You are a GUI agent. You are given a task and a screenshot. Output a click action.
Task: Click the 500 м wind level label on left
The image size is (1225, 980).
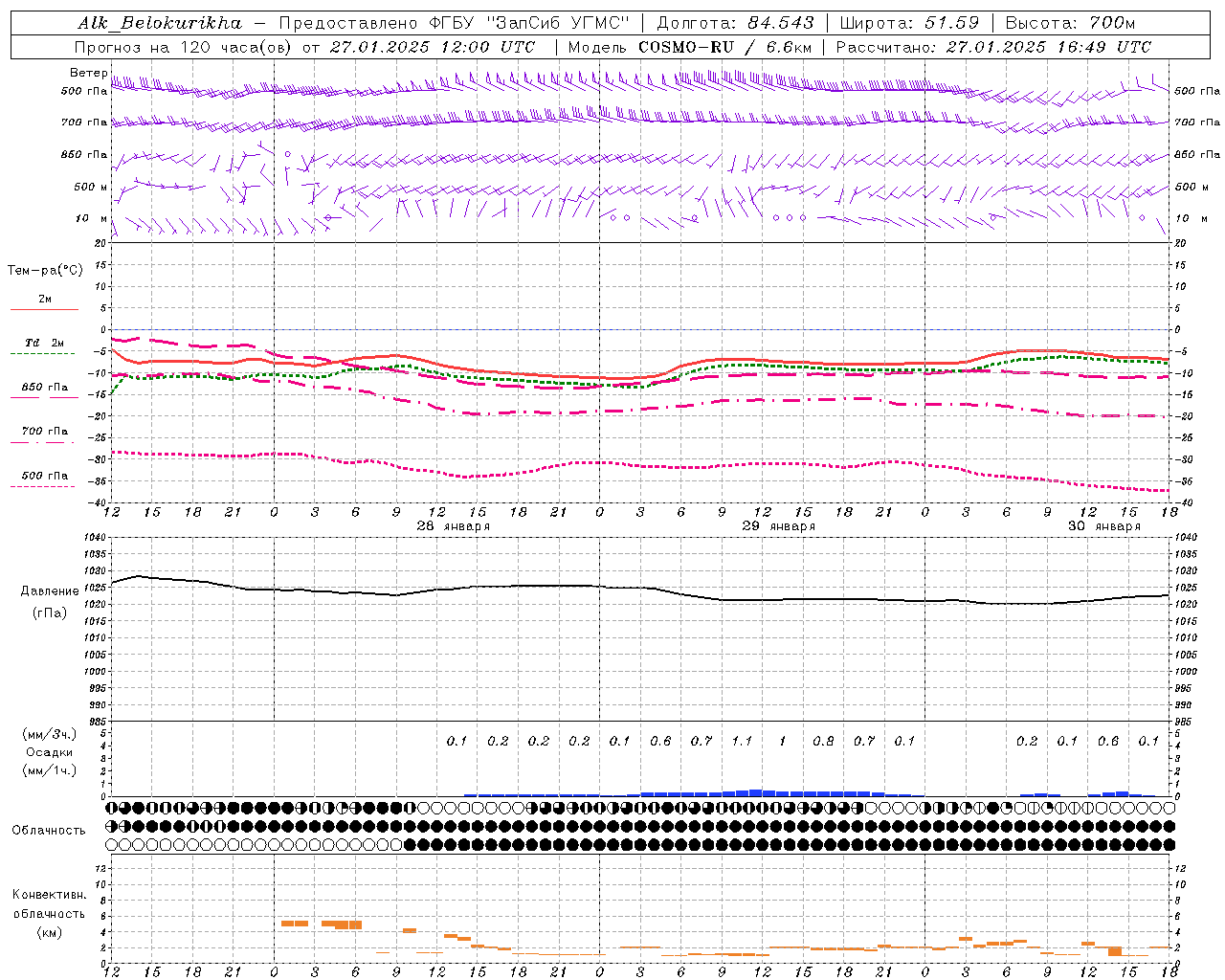(x=91, y=188)
